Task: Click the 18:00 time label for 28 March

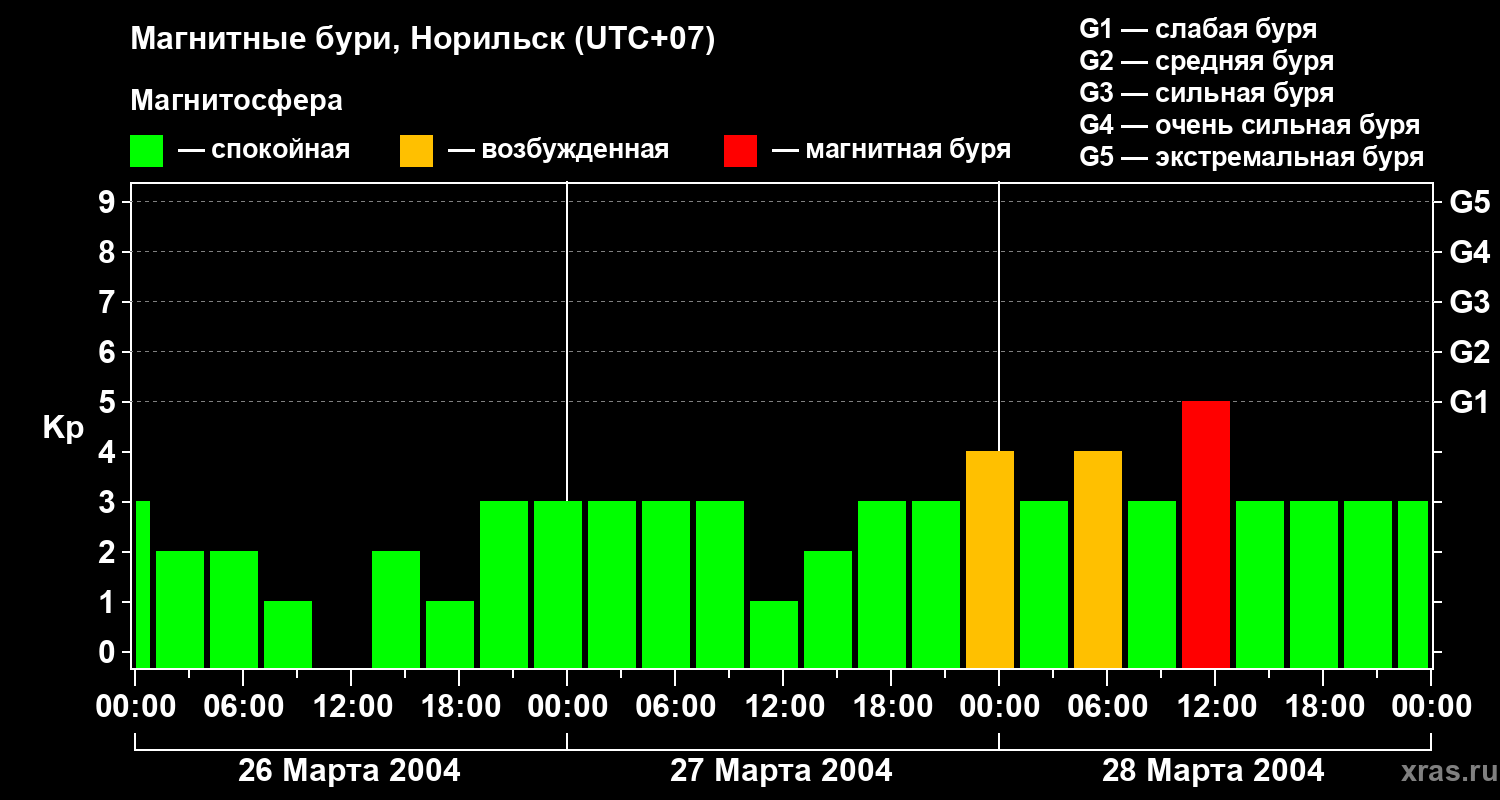Action: (1323, 707)
